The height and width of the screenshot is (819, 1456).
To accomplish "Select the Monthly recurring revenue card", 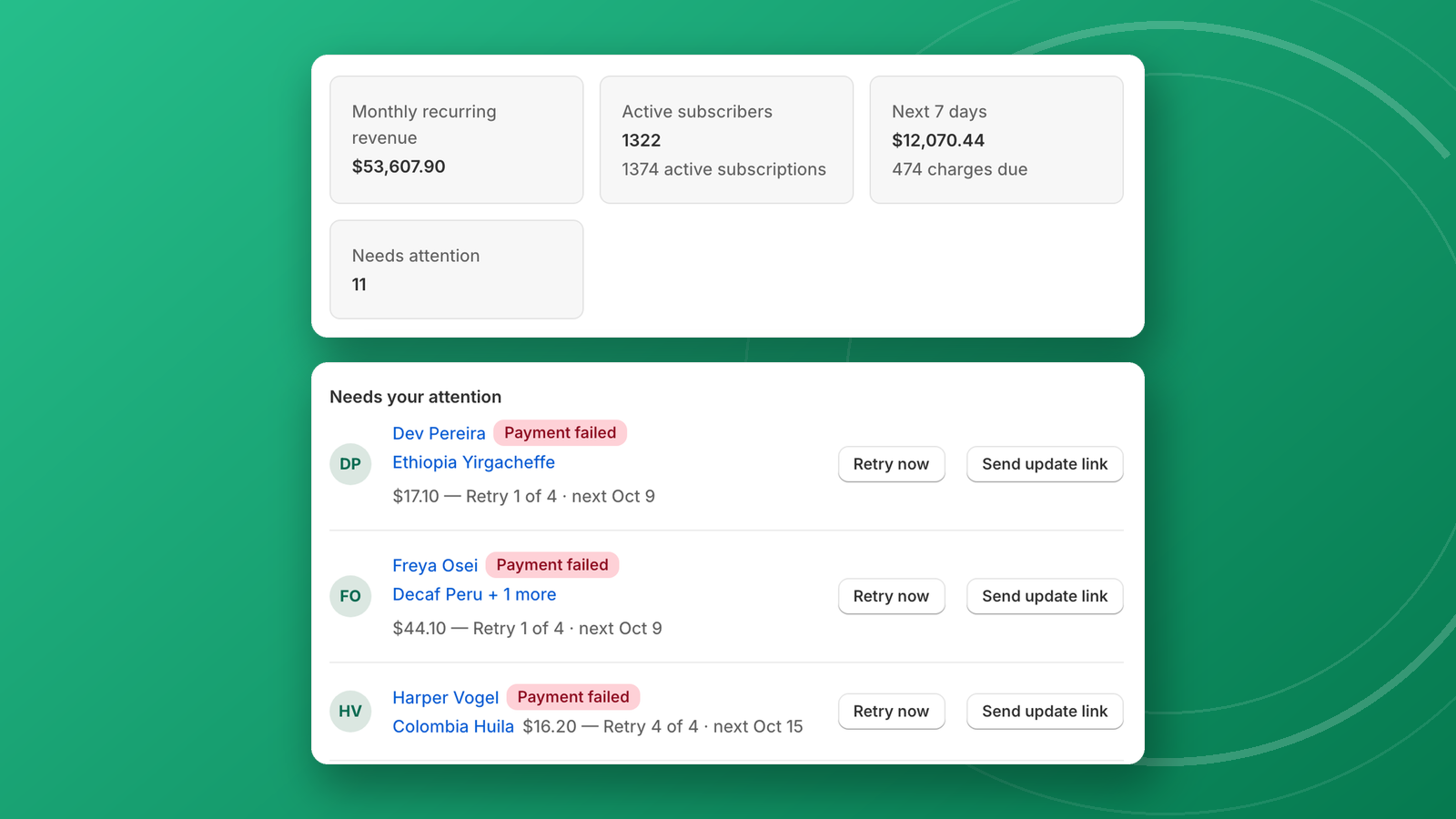I will point(456,139).
